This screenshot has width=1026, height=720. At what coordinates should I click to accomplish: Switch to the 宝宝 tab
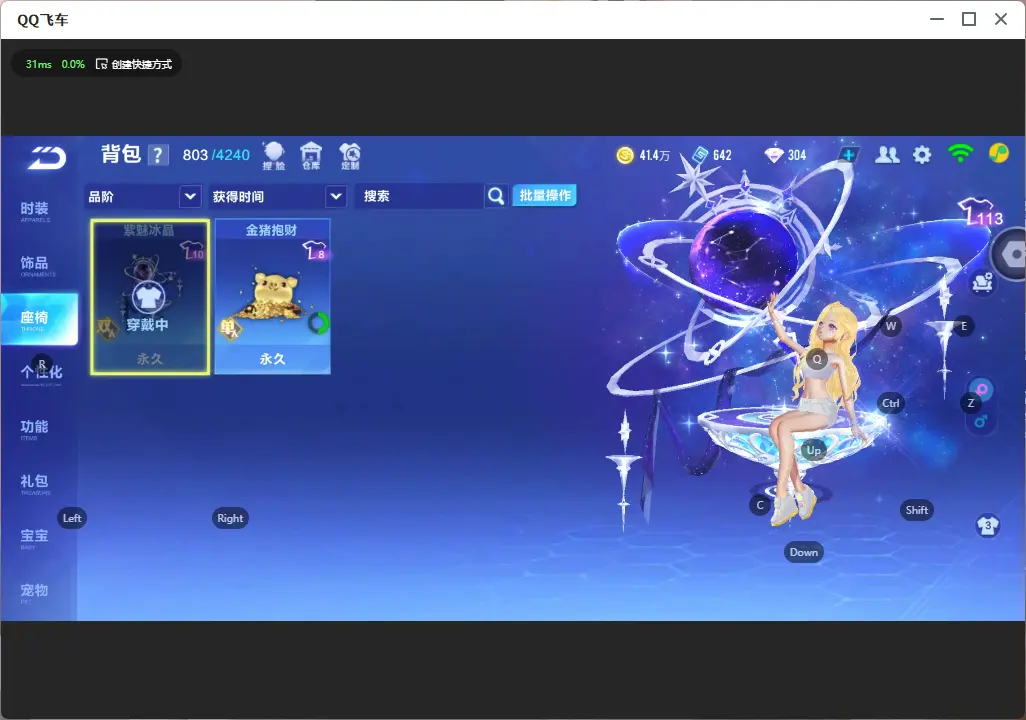tap(35, 537)
